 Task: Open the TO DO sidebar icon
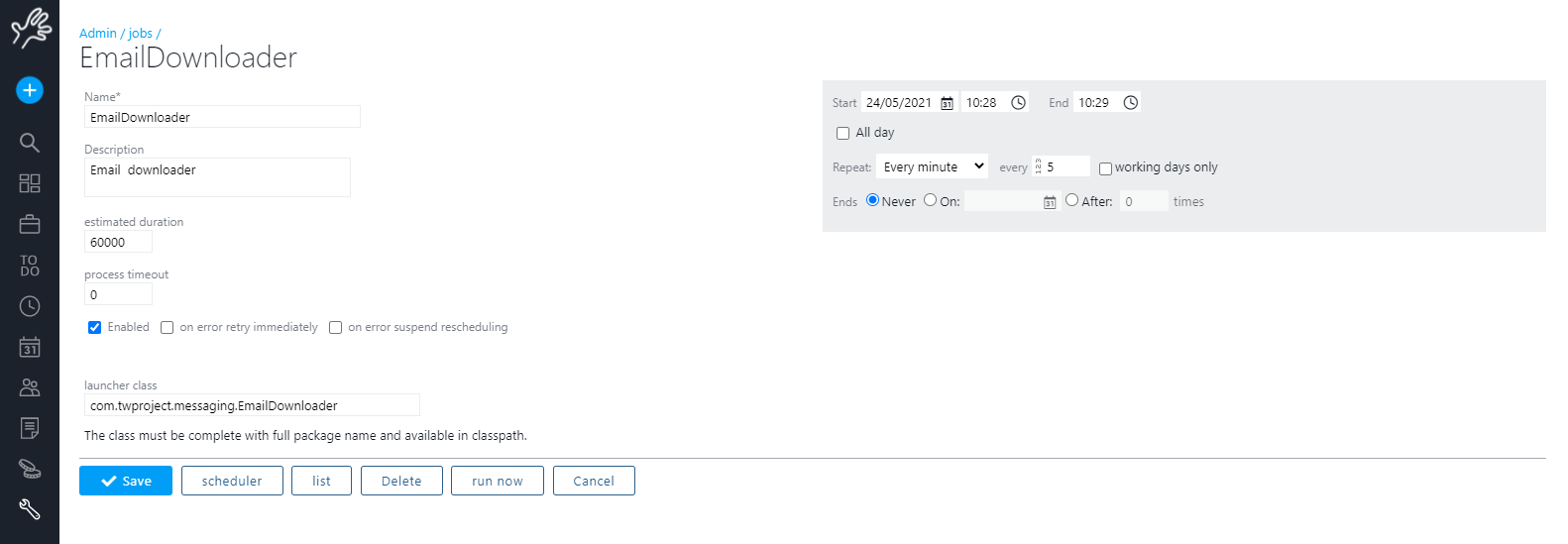coord(30,266)
